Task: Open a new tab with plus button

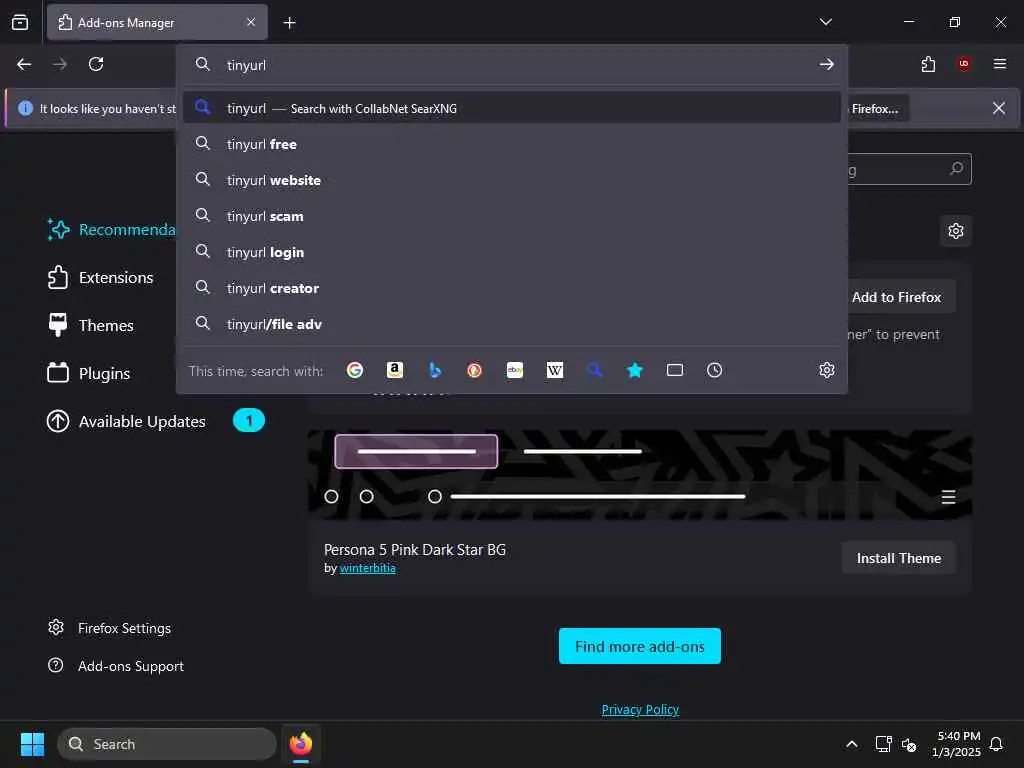Action: [x=289, y=23]
